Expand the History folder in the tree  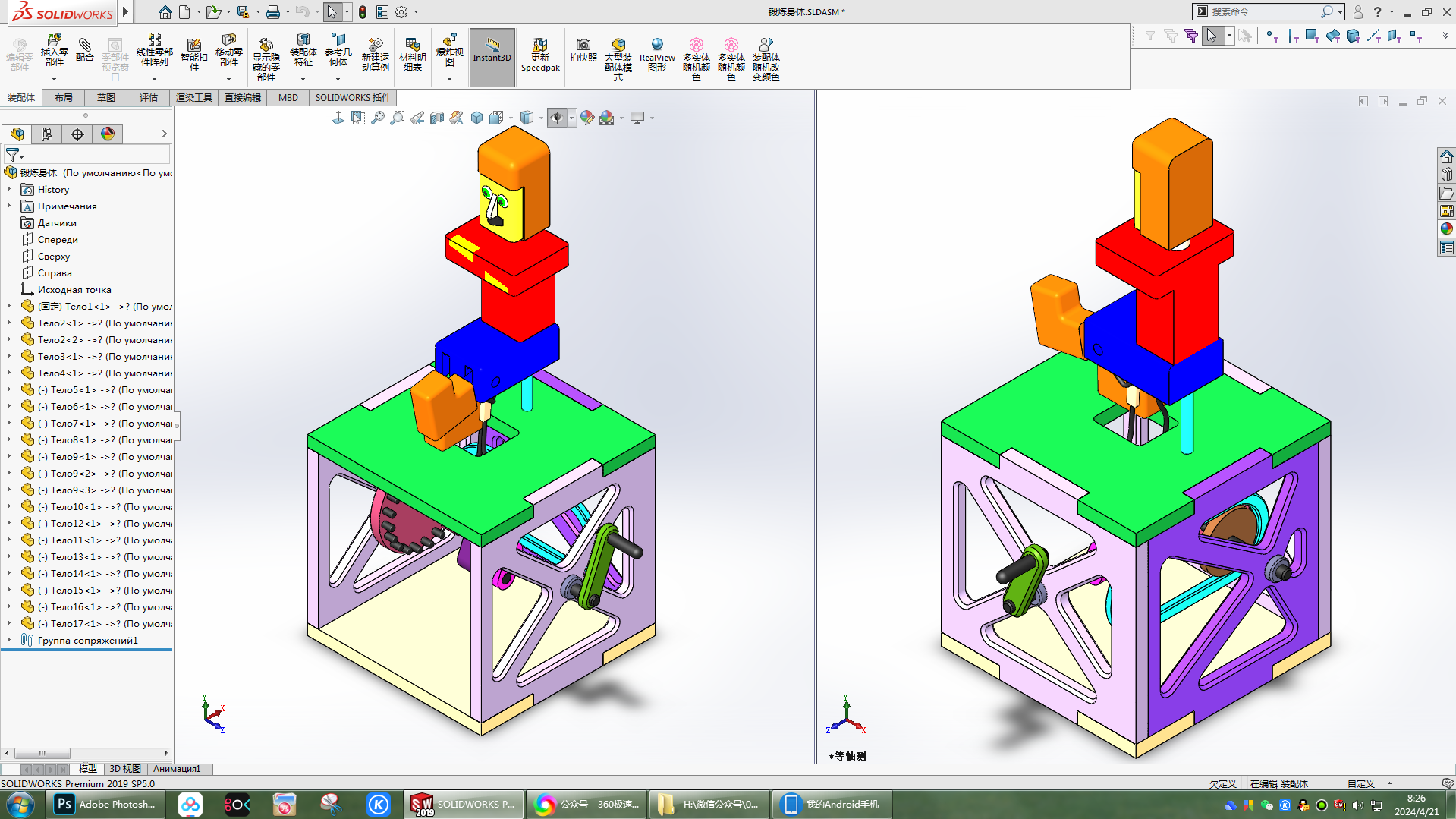(x=9, y=189)
